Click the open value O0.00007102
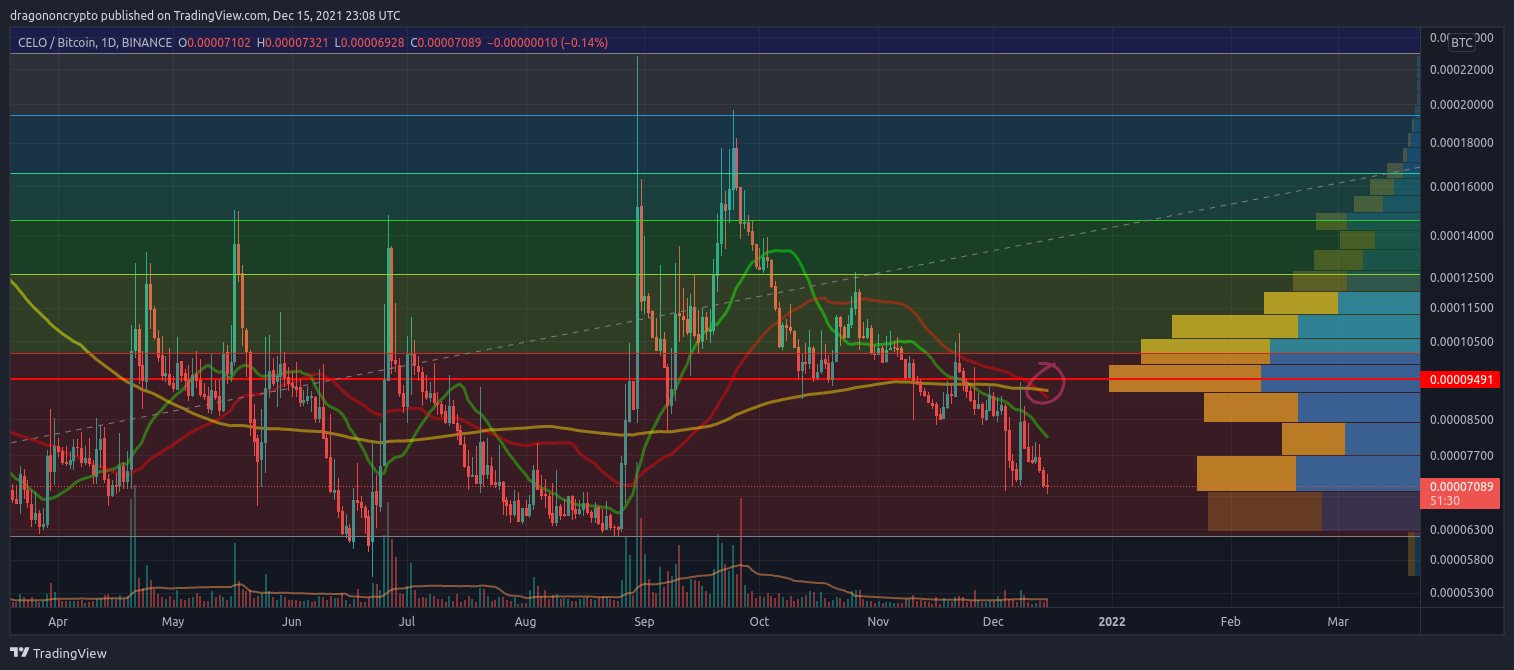Screen dimensions: 1514x670 [x=213, y=43]
